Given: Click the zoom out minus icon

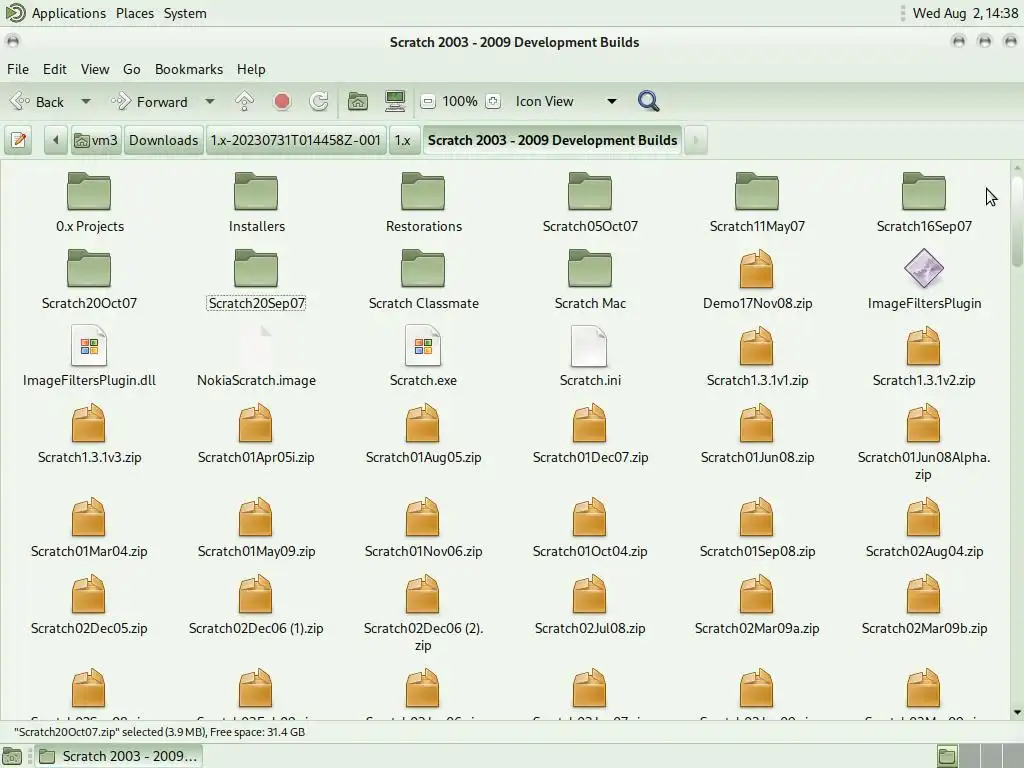Looking at the screenshot, I should [428, 101].
